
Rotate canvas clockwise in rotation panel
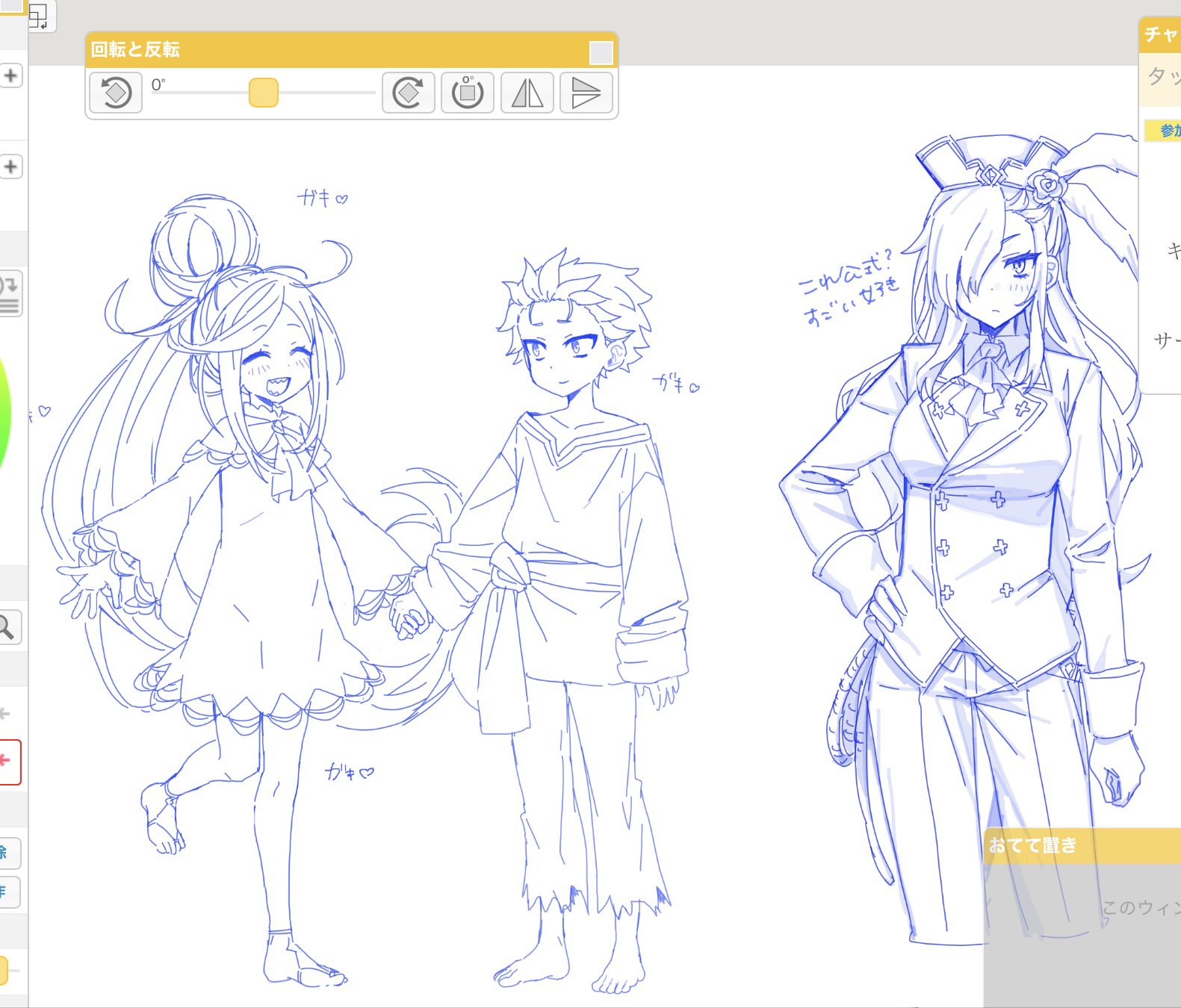pos(408,93)
